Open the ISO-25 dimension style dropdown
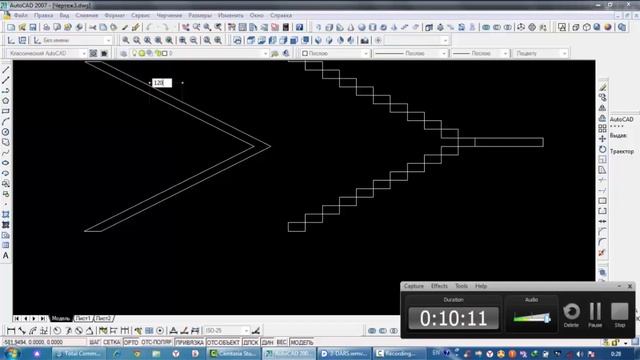The image size is (640, 360). pos(227,331)
